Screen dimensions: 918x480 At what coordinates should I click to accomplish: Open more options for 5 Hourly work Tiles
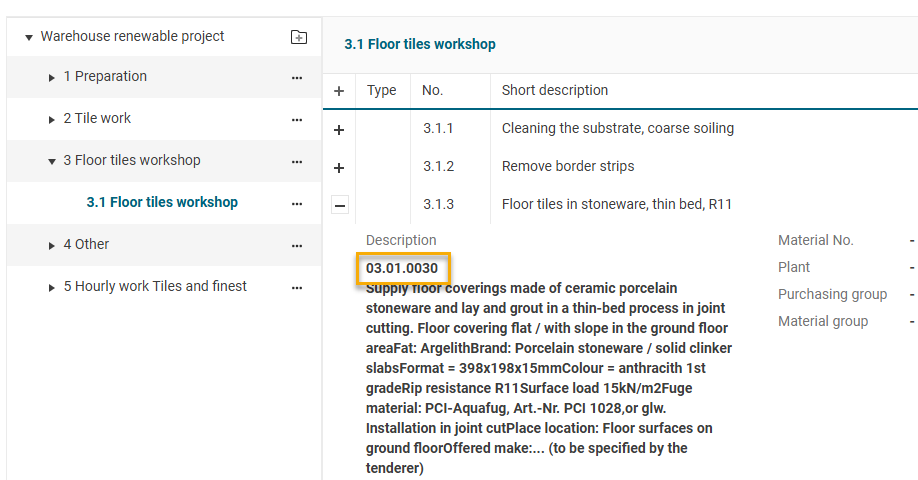click(x=297, y=287)
